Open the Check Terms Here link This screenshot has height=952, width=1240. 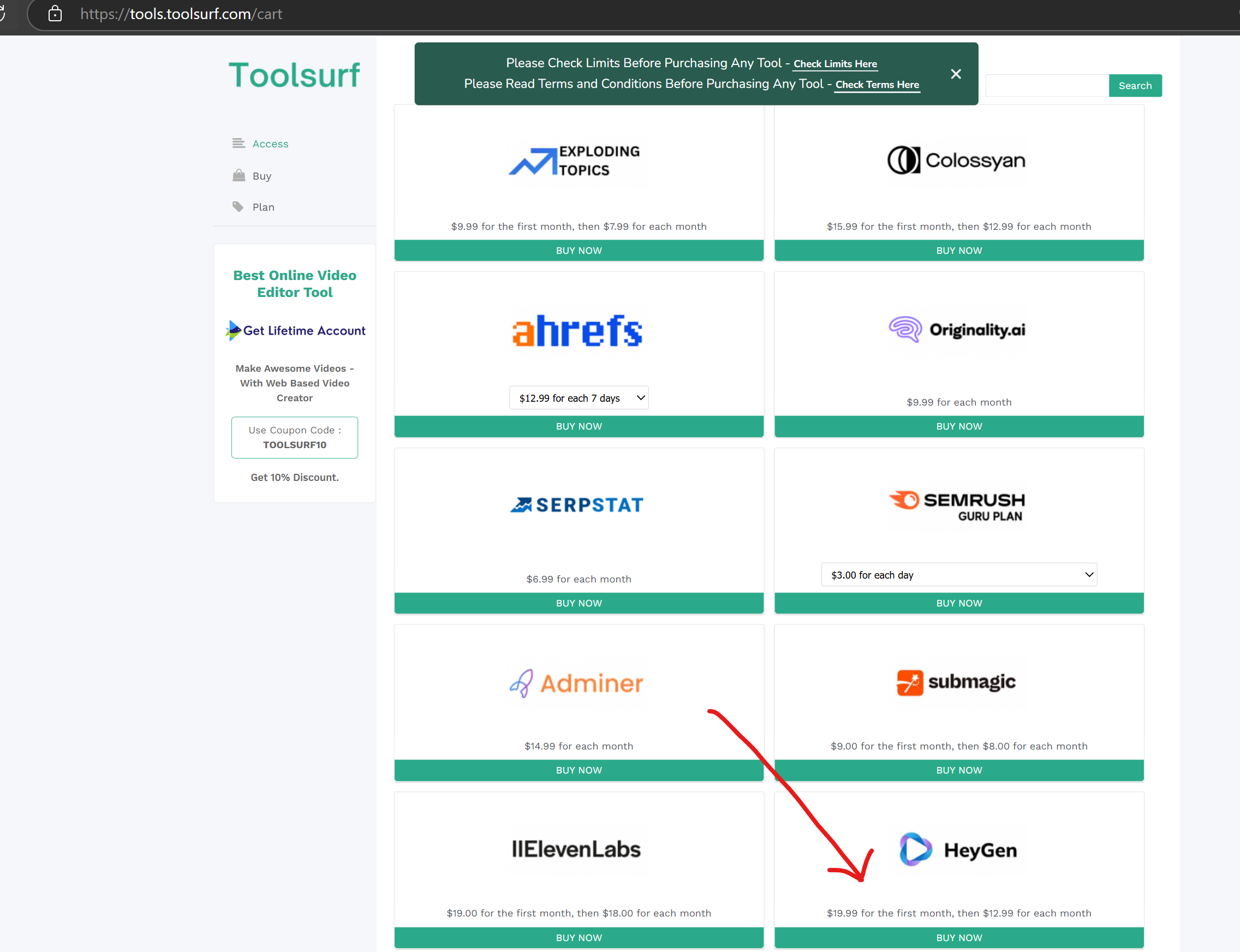[877, 85]
